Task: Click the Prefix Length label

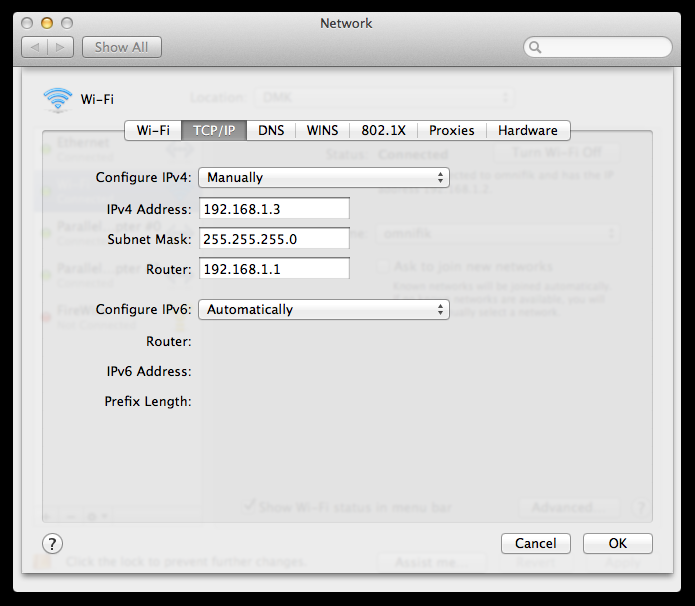Action: [x=148, y=401]
